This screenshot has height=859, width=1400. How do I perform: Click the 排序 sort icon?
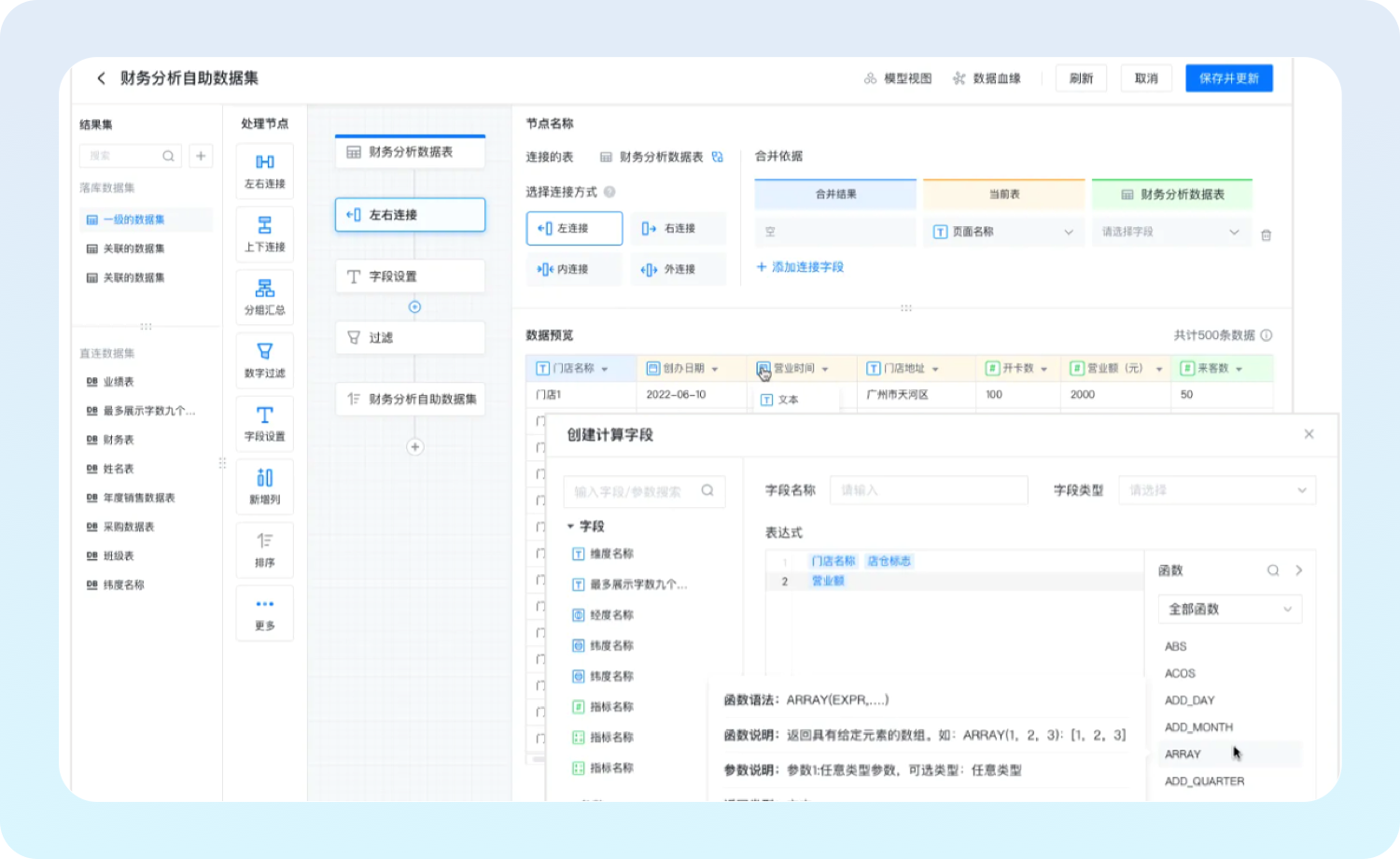pos(264,542)
